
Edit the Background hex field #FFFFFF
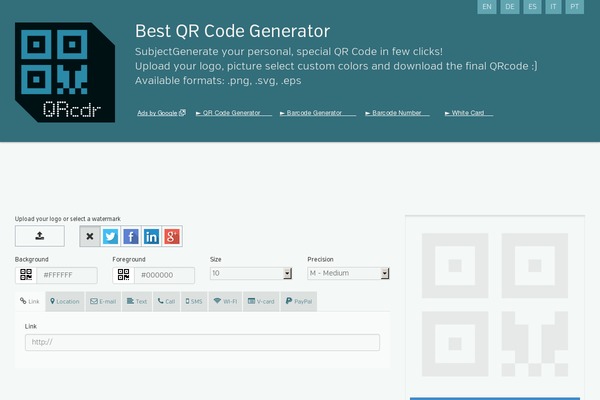(67, 275)
